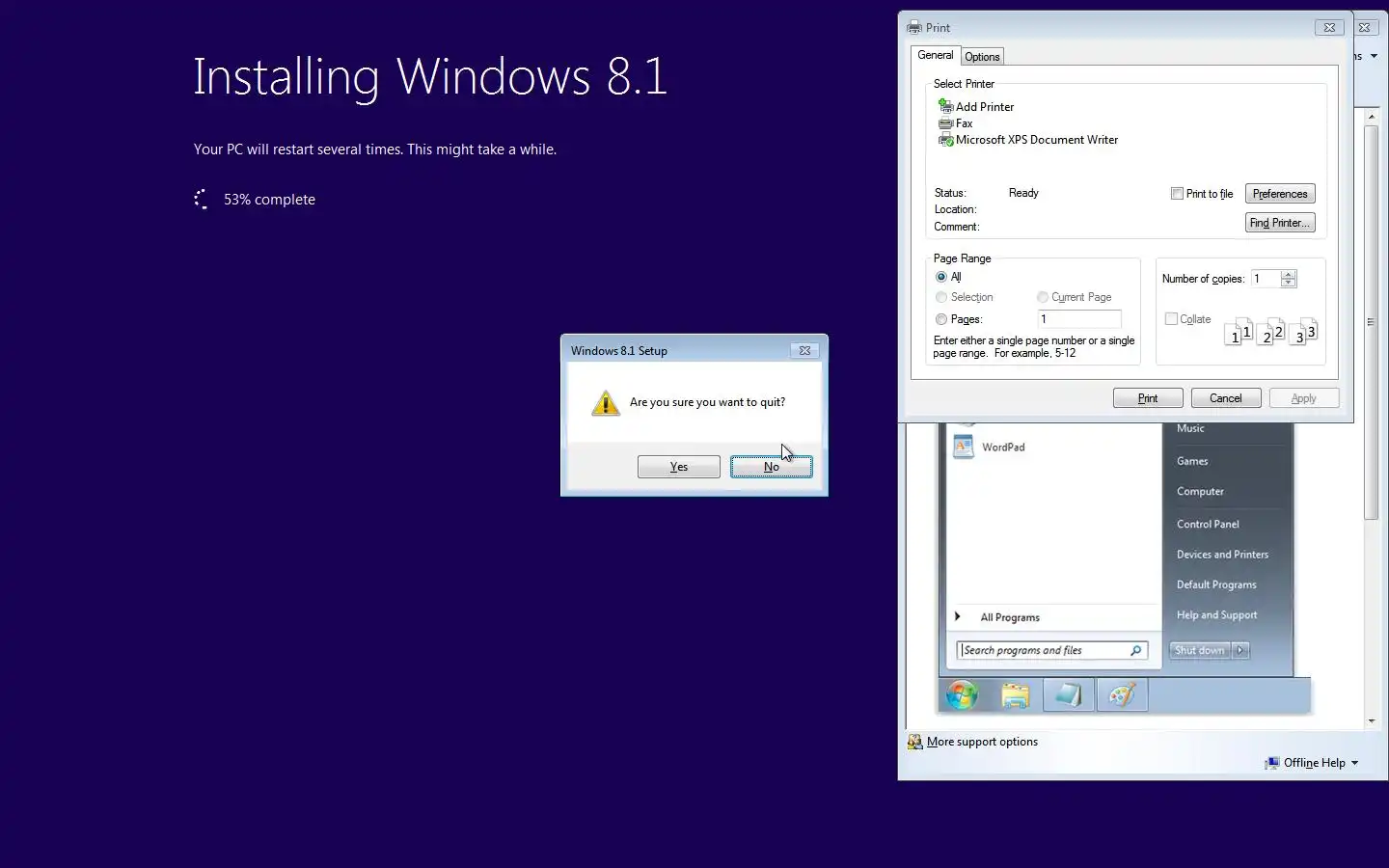Click the notepad taskbar icon in the help image
This screenshot has height=868, width=1389.
tap(1068, 695)
